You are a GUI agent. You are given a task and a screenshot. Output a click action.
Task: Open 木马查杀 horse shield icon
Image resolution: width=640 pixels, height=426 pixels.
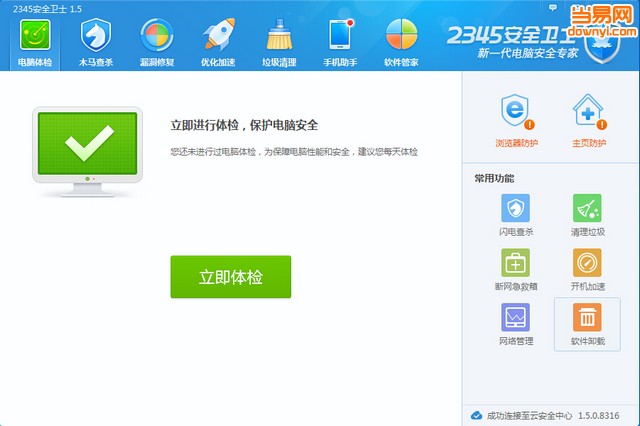point(96,35)
